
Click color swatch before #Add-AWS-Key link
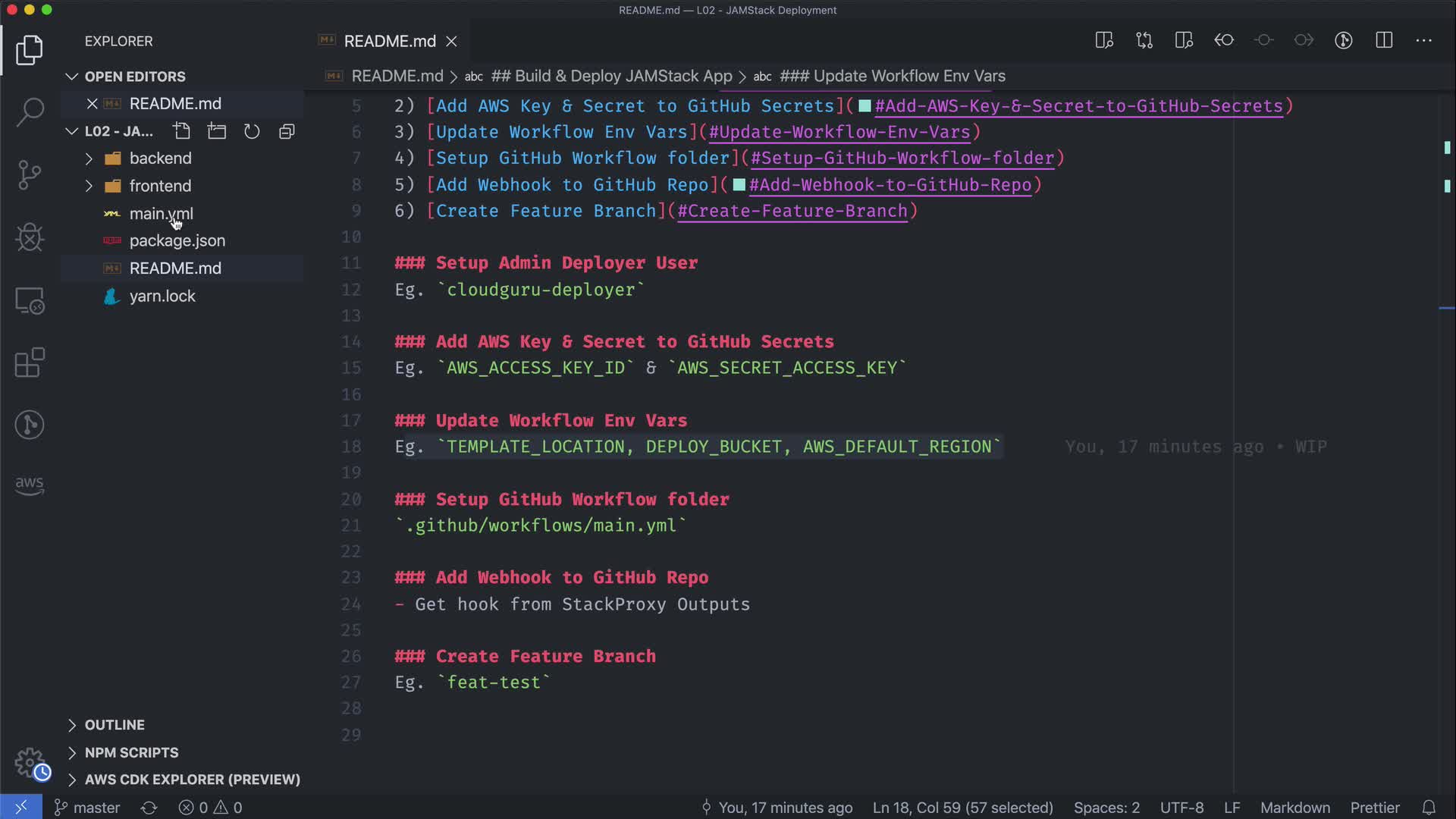point(864,106)
